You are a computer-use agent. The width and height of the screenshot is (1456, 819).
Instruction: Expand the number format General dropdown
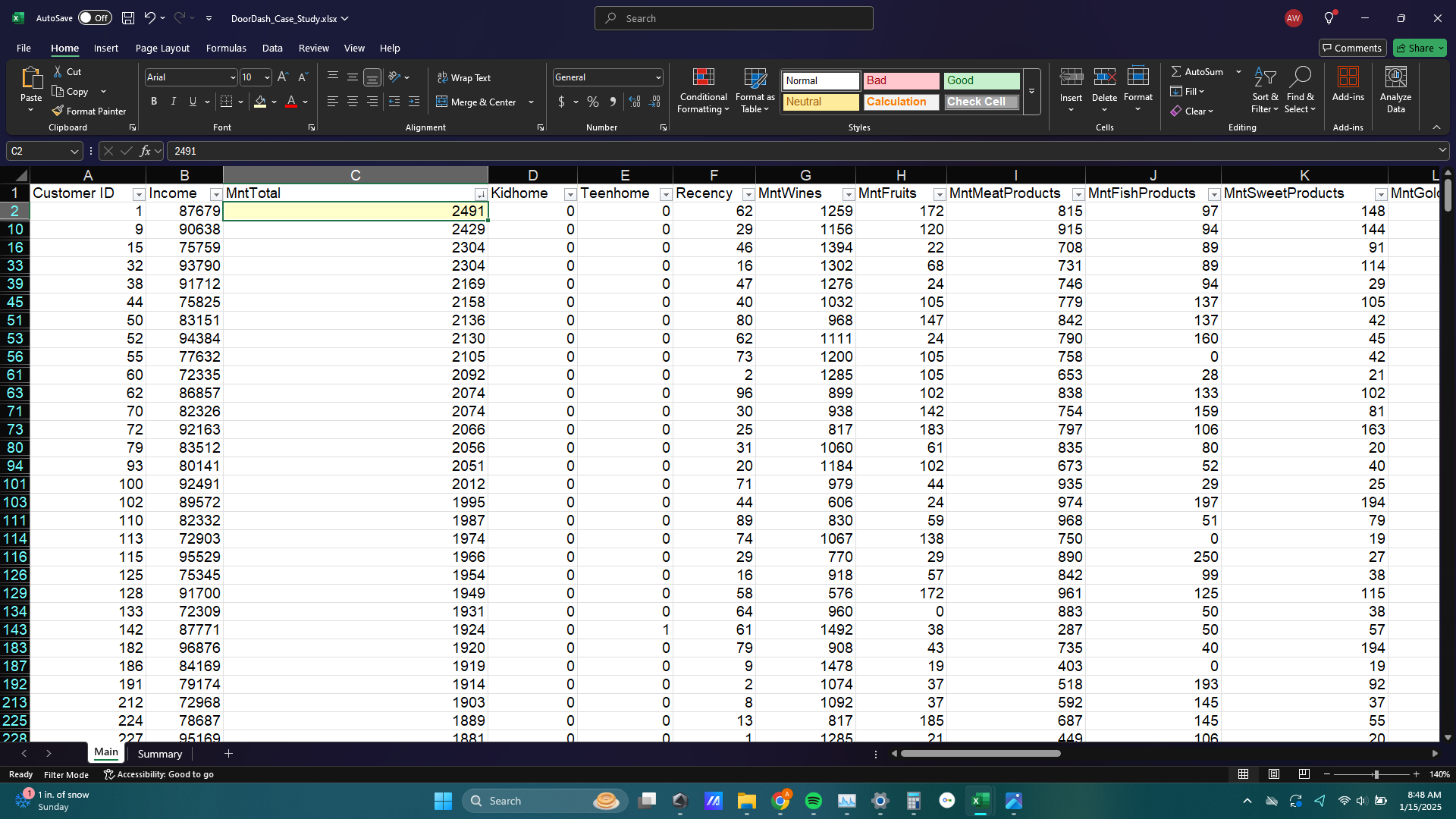click(x=657, y=77)
